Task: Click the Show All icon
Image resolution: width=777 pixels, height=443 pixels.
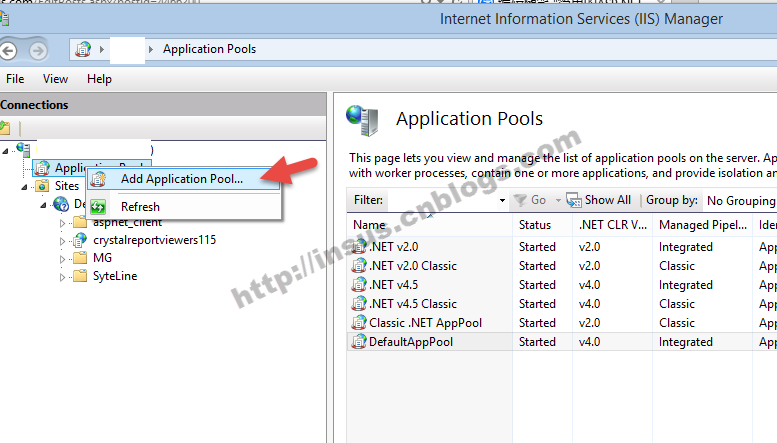Action: click(574, 200)
